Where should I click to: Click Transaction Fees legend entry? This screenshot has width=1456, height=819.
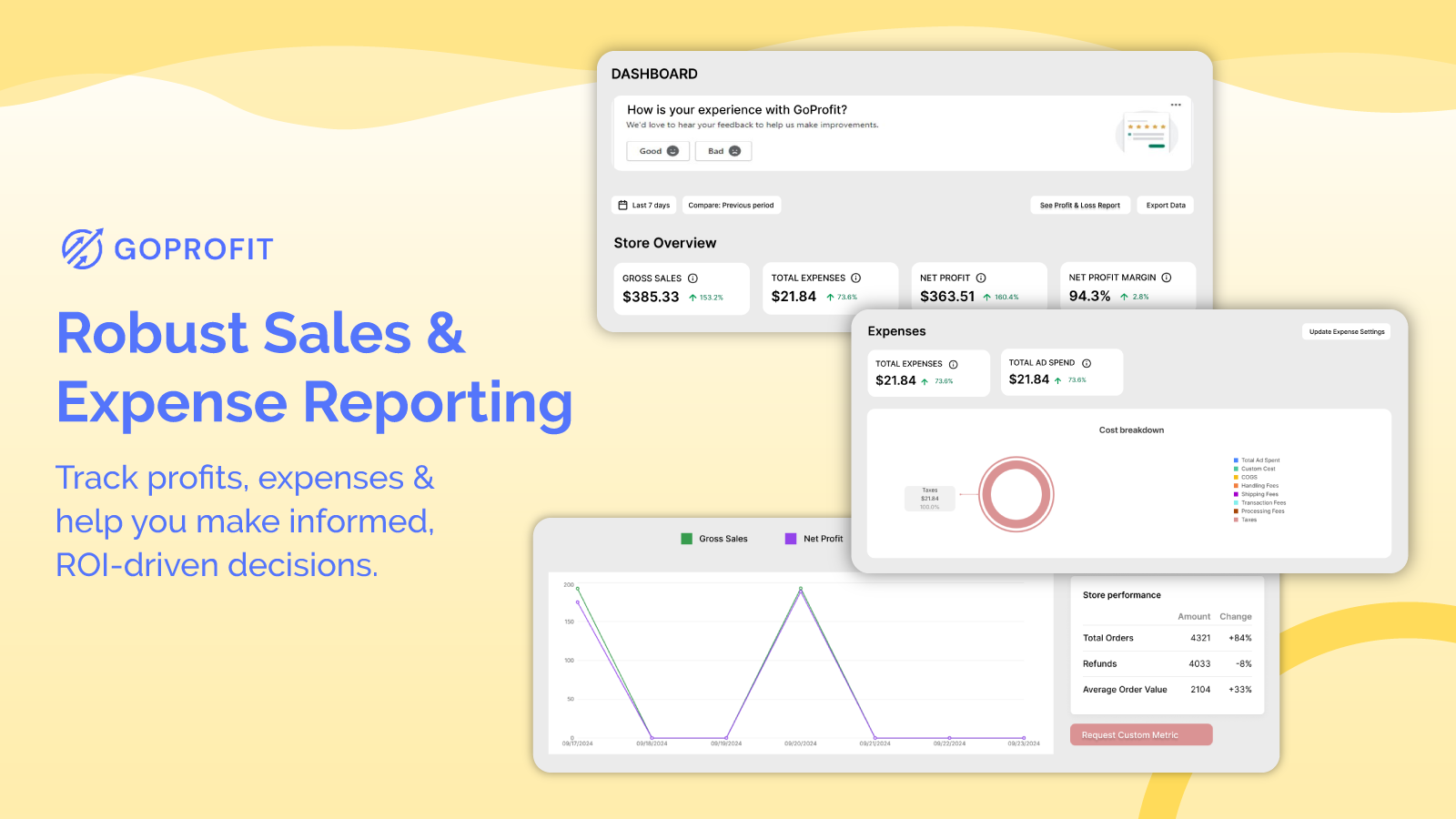[x=1260, y=502]
